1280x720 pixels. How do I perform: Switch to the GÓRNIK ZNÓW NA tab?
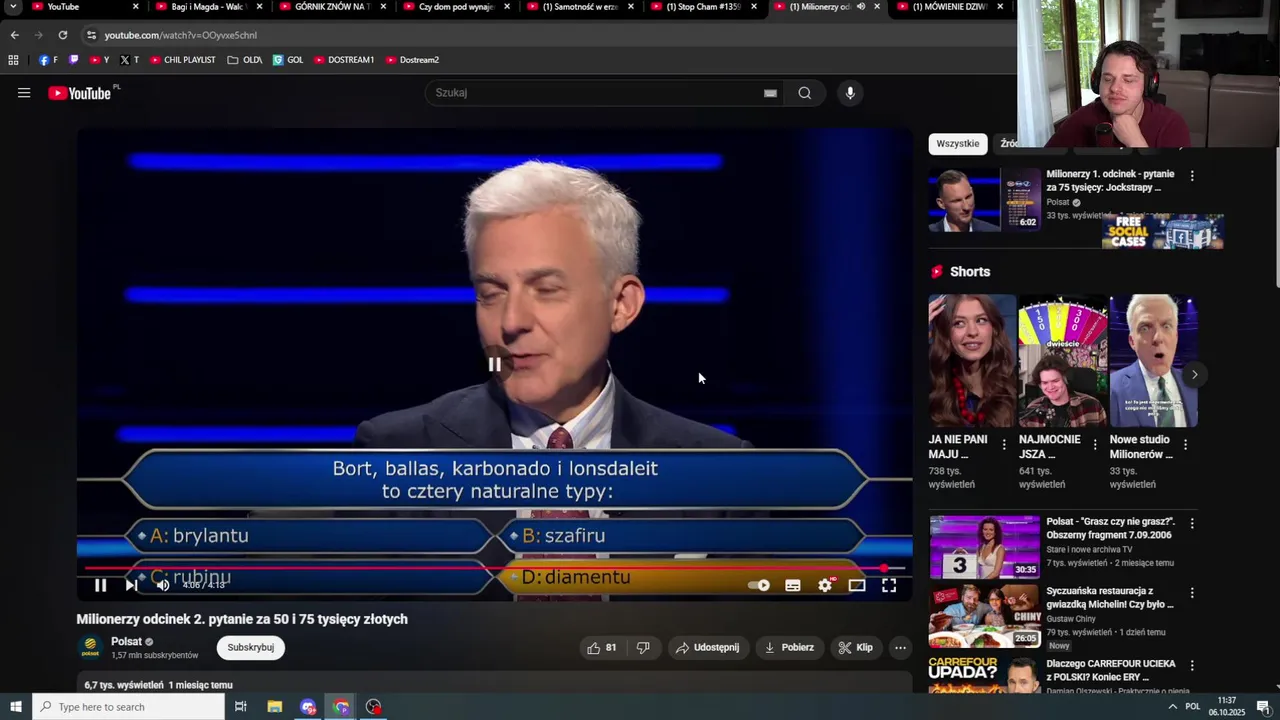(332, 7)
